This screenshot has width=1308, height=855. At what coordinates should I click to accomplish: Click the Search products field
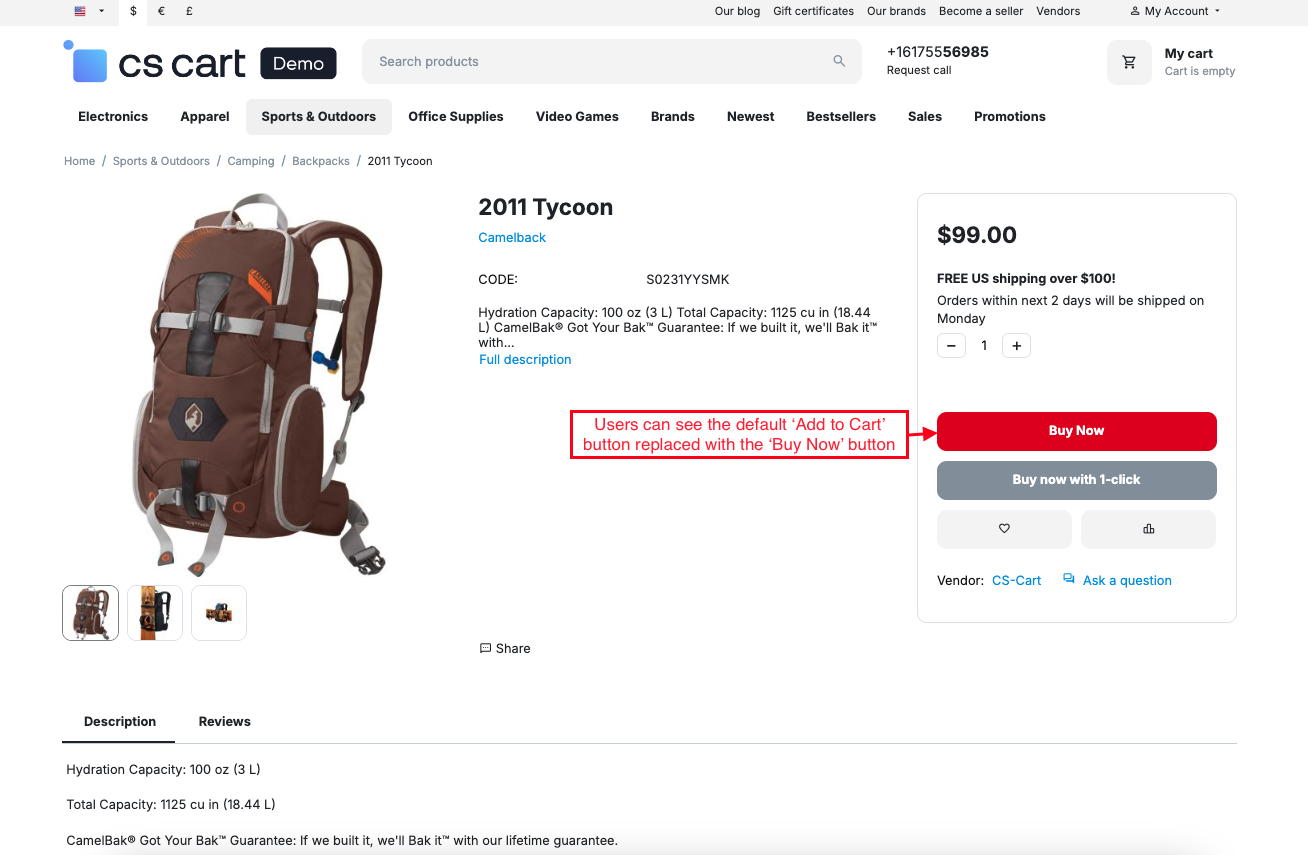click(600, 62)
